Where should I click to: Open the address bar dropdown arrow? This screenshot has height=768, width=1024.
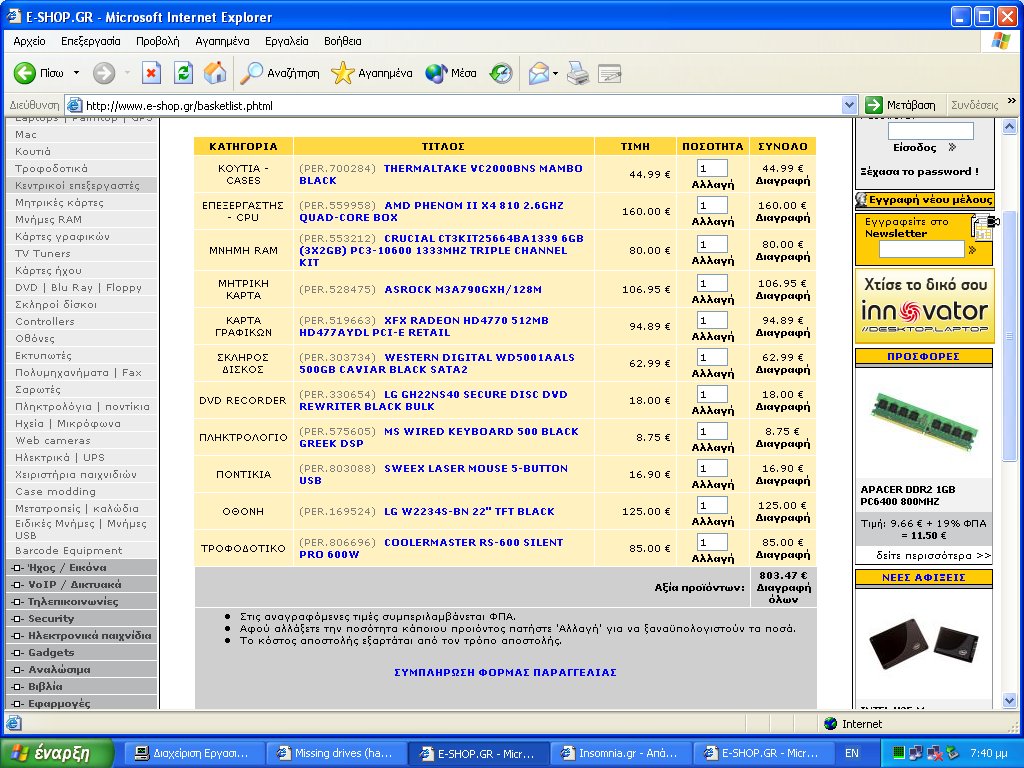849,105
